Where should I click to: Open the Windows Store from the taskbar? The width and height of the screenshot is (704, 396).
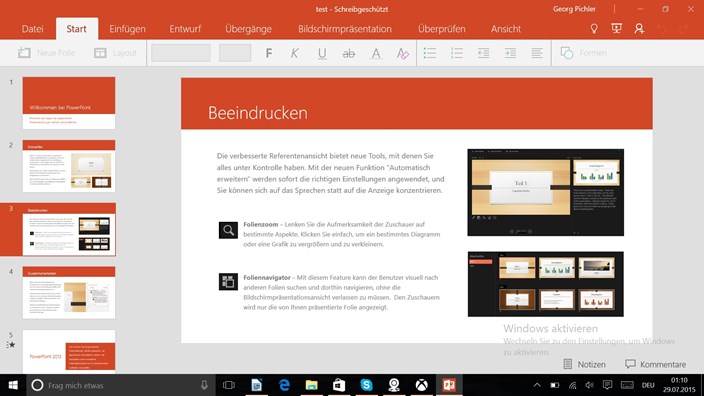(x=339, y=385)
